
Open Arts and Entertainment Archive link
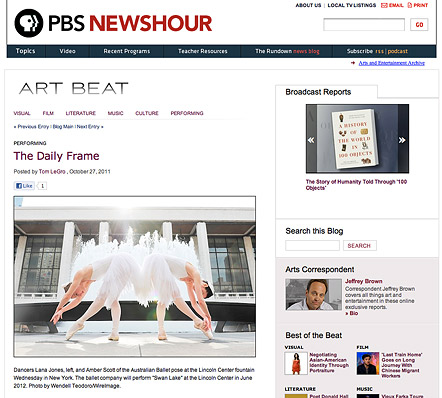[x=392, y=63]
